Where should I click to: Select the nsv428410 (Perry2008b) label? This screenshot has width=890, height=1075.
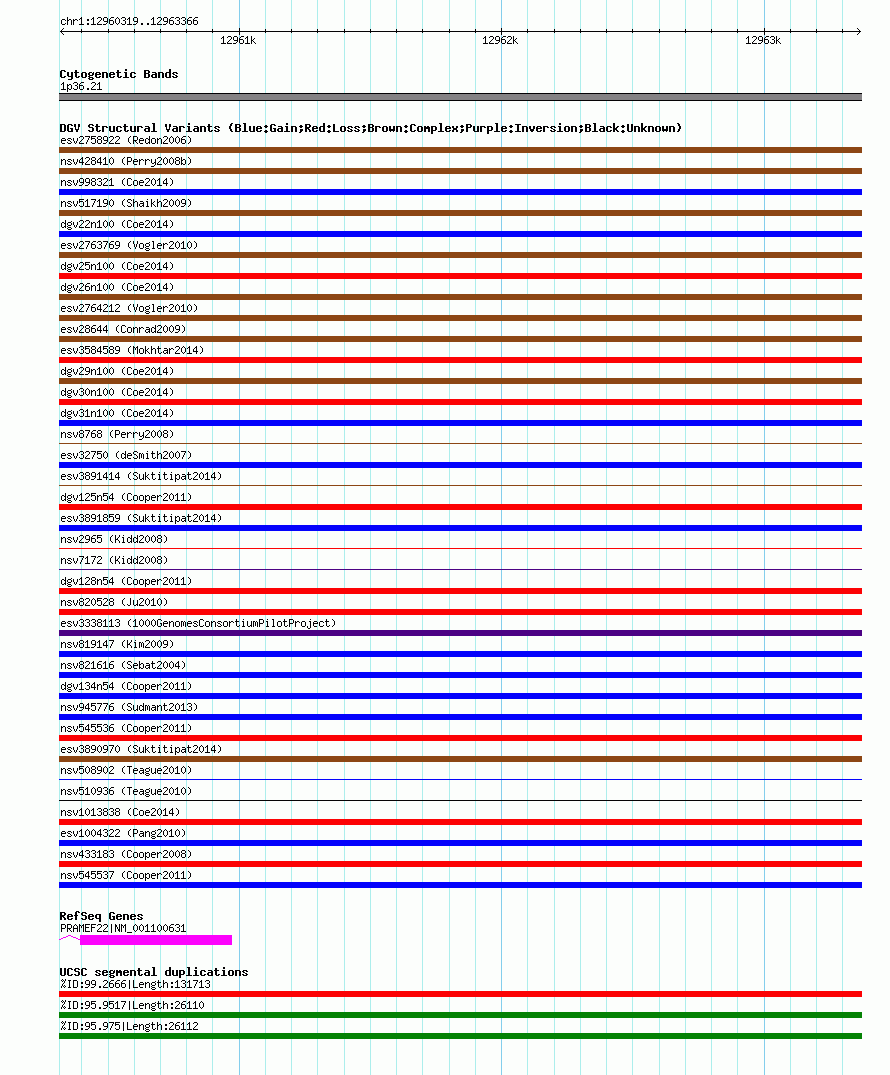click(x=126, y=161)
